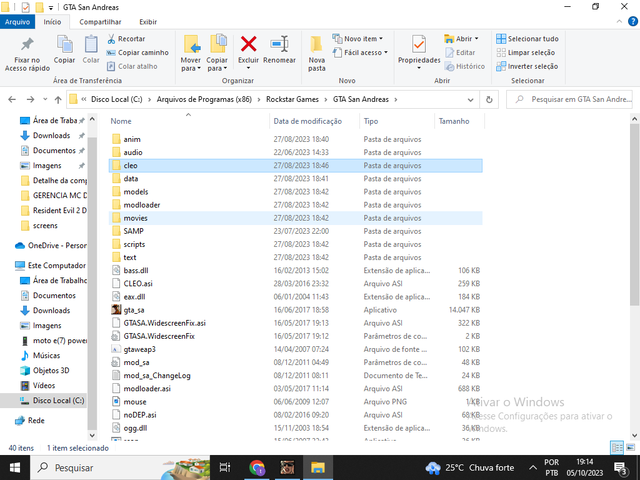
Task: Click the Recortar scissors icon
Action: pyautogui.click(x=111, y=39)
